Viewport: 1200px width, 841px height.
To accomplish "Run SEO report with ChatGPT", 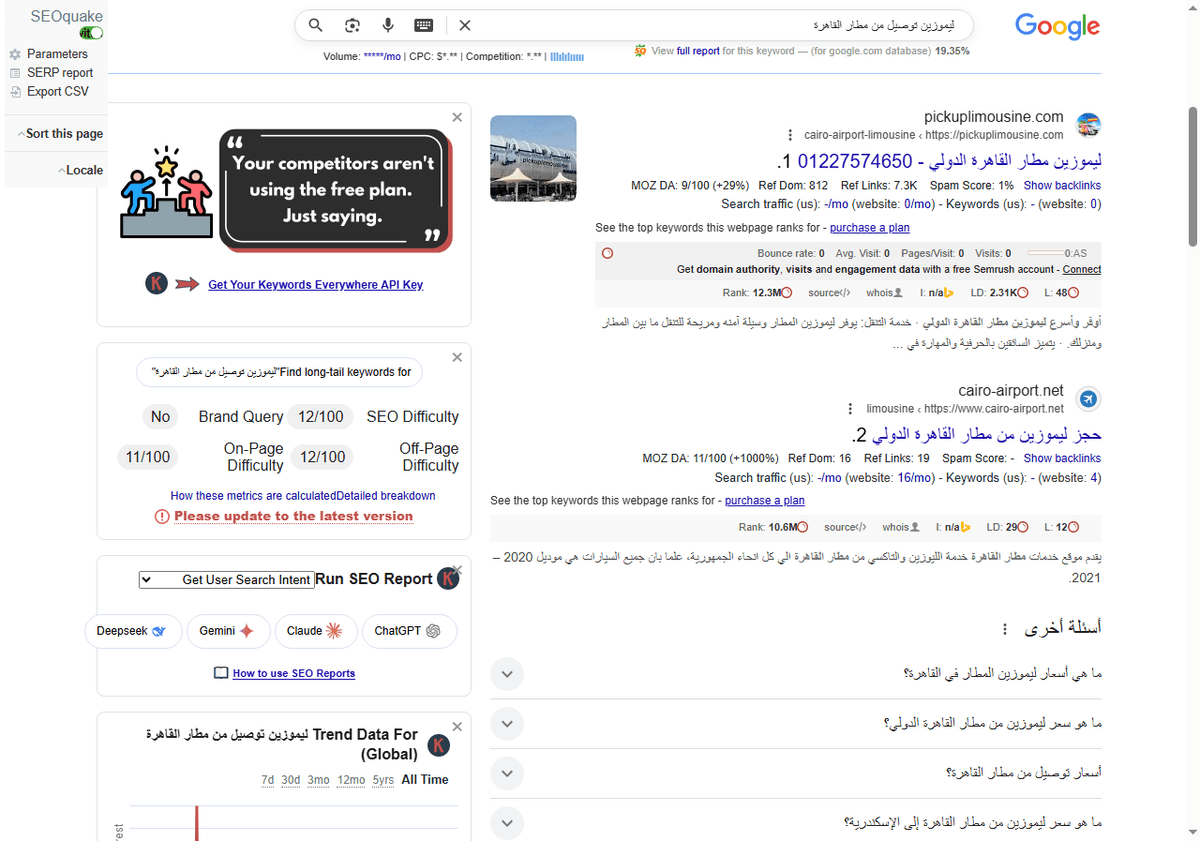I will click(x=409, y=631).
